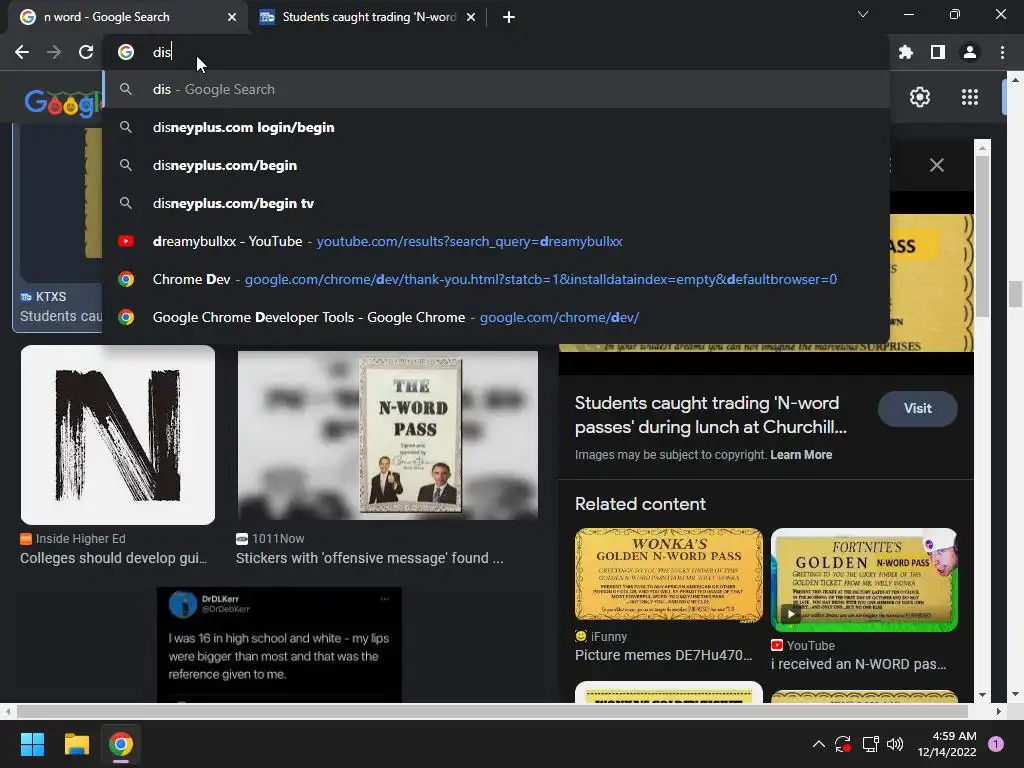
Task: Open 'Students caught trading N-word passes' title
Action: (x=711, y=415)
